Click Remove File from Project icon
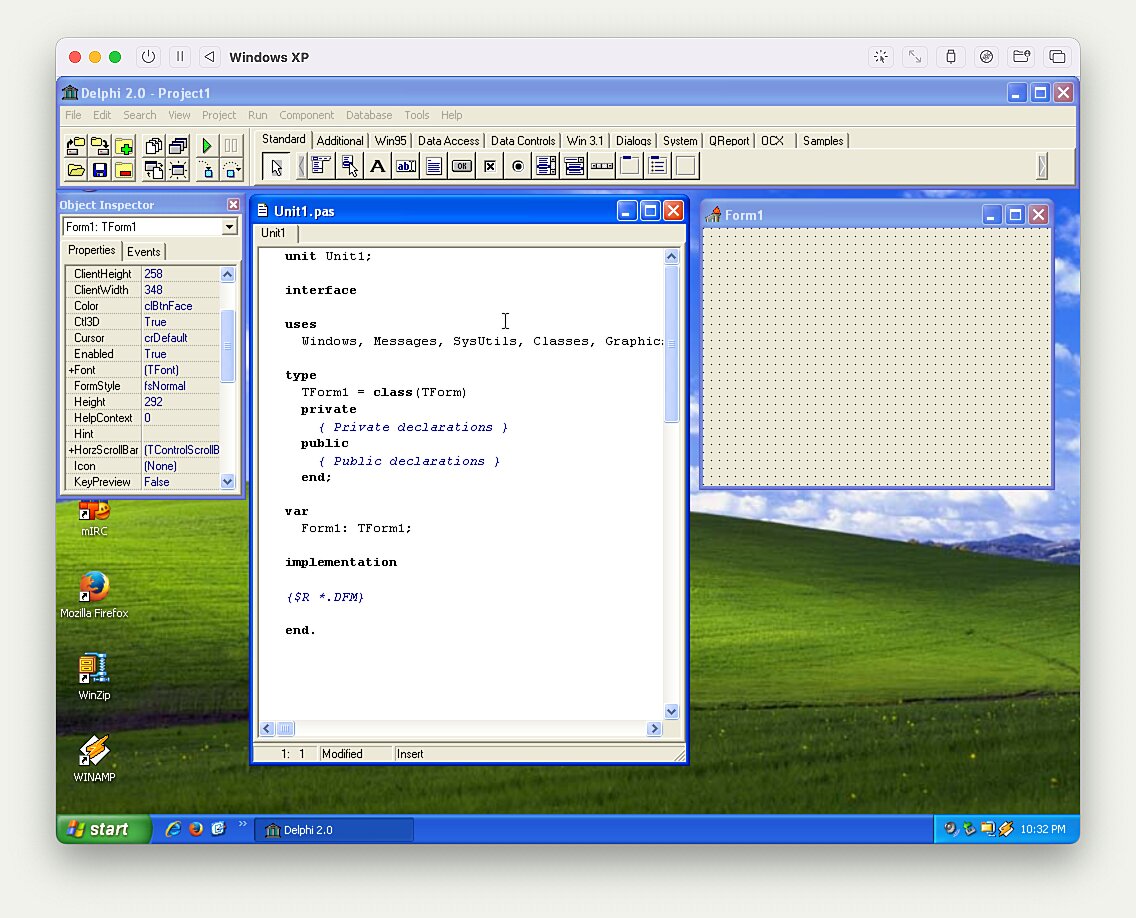 coord(124,170)
